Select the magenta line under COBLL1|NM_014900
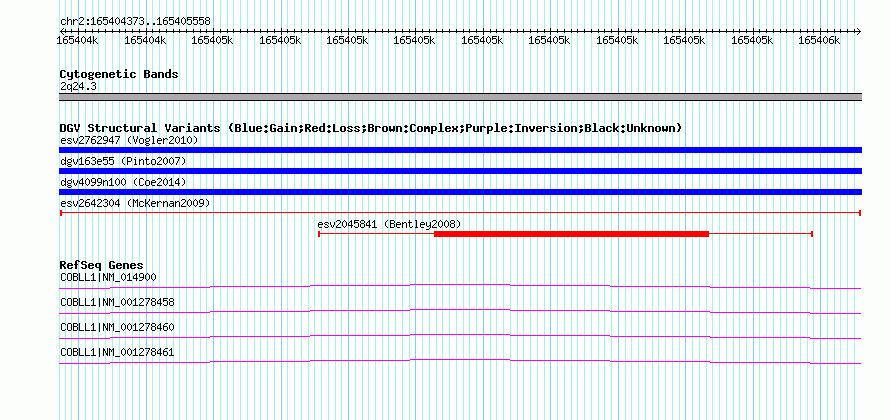 [460, 286]
